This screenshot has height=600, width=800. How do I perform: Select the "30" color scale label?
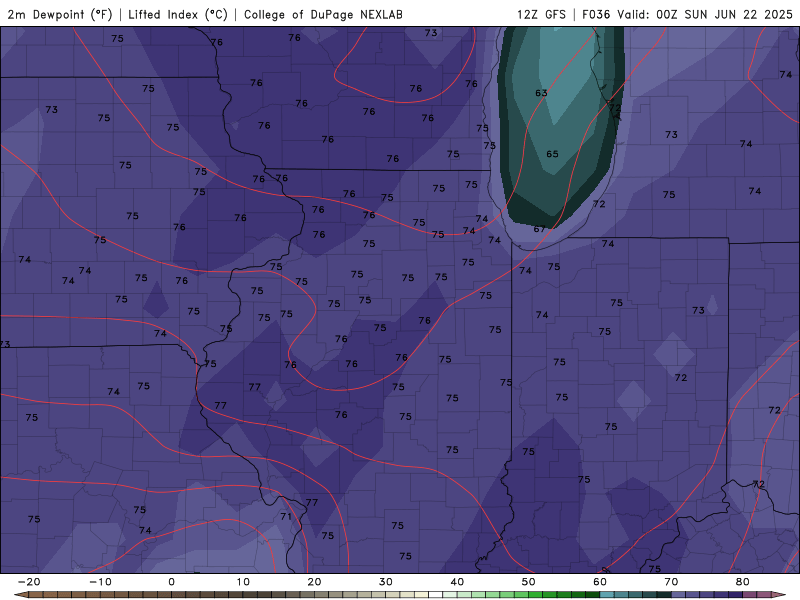pos(386,582)
